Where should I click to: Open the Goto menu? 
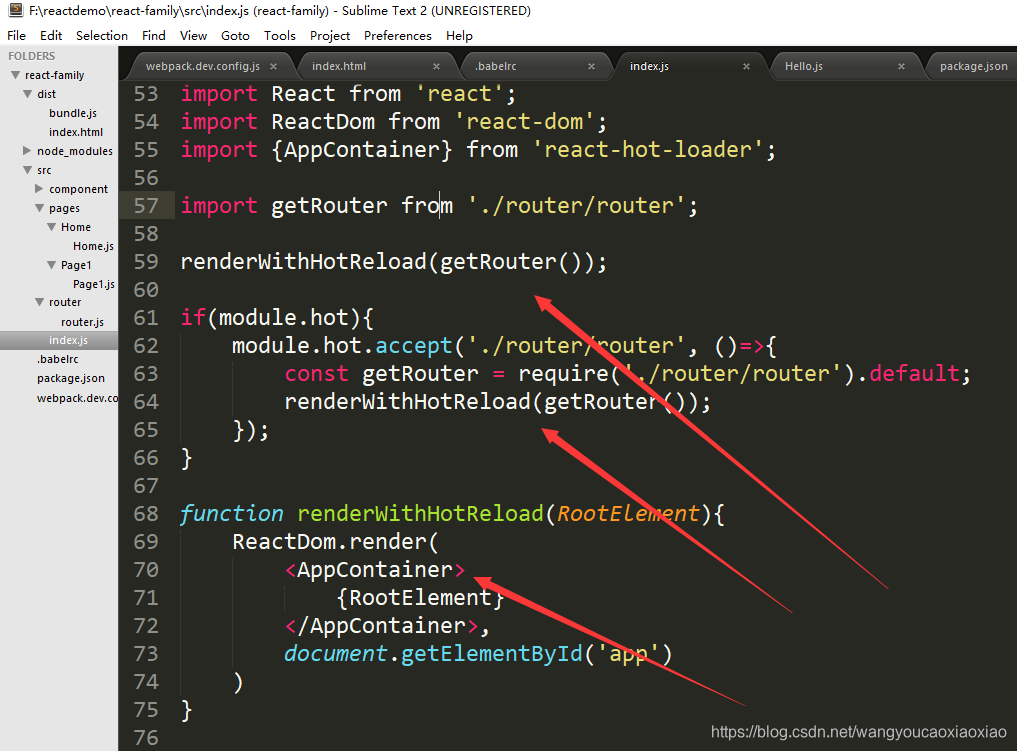[235, 35]
